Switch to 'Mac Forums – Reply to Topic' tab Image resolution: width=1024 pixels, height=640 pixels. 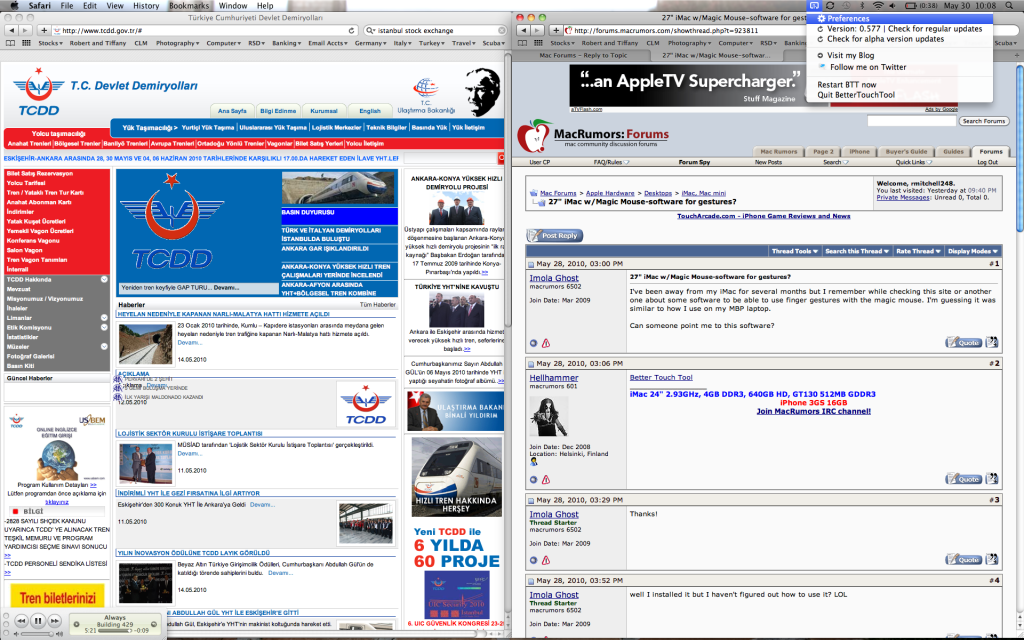(583, 56)
